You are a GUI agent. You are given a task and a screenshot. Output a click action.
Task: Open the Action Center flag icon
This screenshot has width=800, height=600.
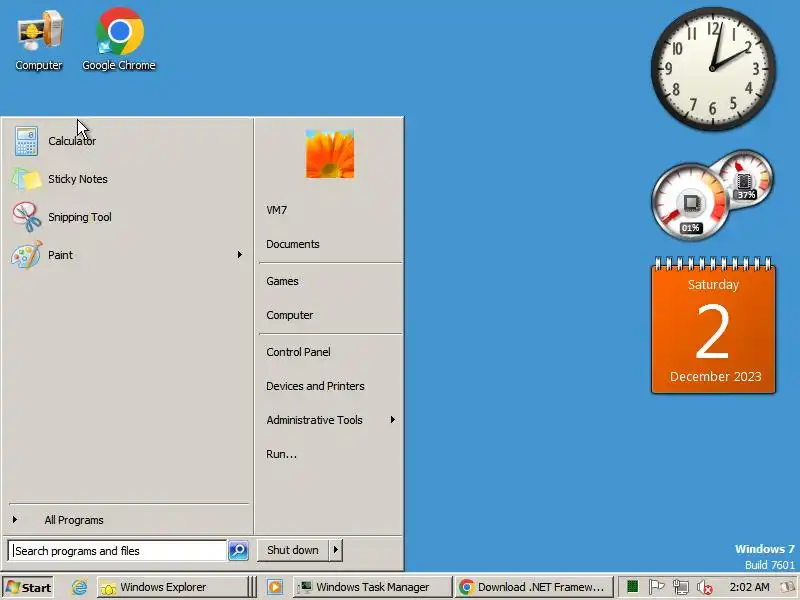tap(656, 587)
